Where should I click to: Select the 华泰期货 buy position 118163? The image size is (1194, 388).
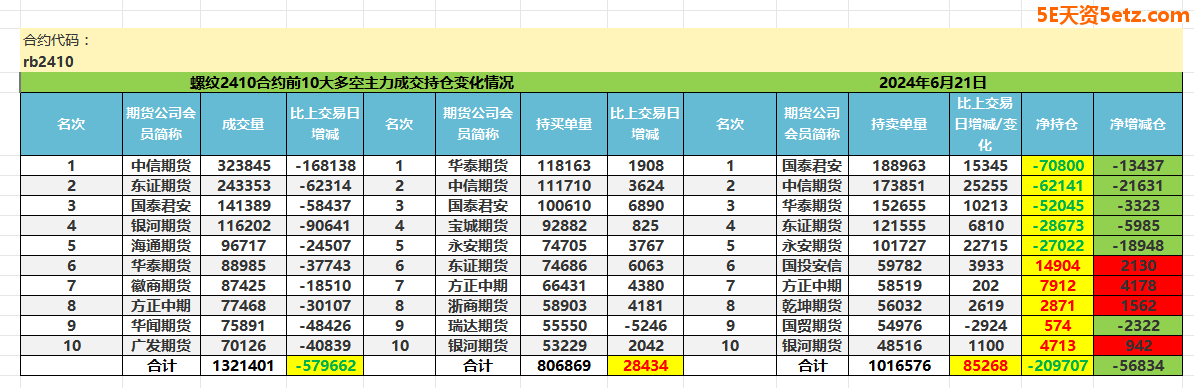[x=563, y=165]
